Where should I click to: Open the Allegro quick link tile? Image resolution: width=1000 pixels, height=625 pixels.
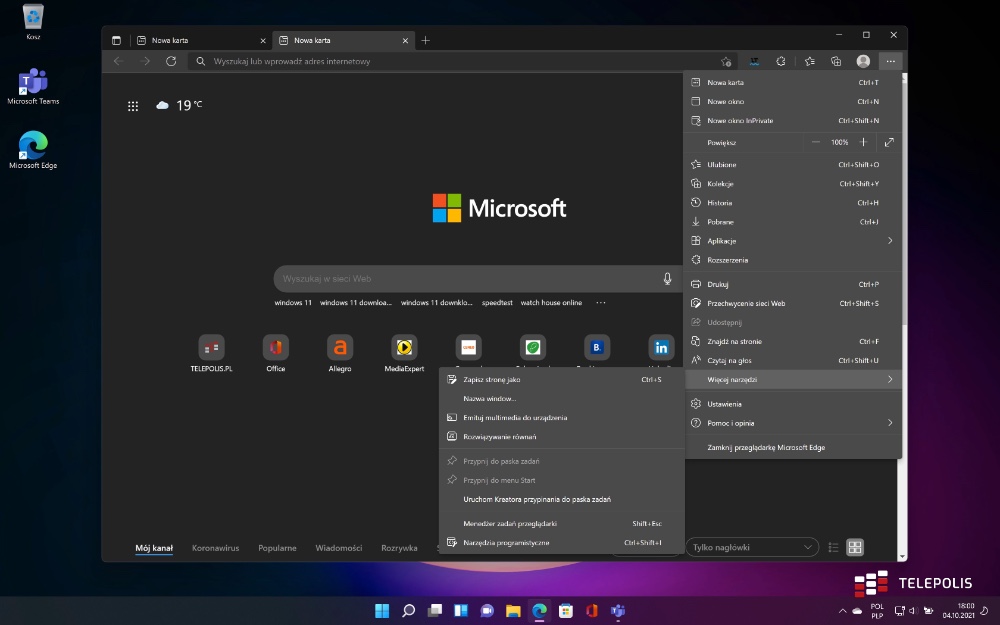click(340, 348)
